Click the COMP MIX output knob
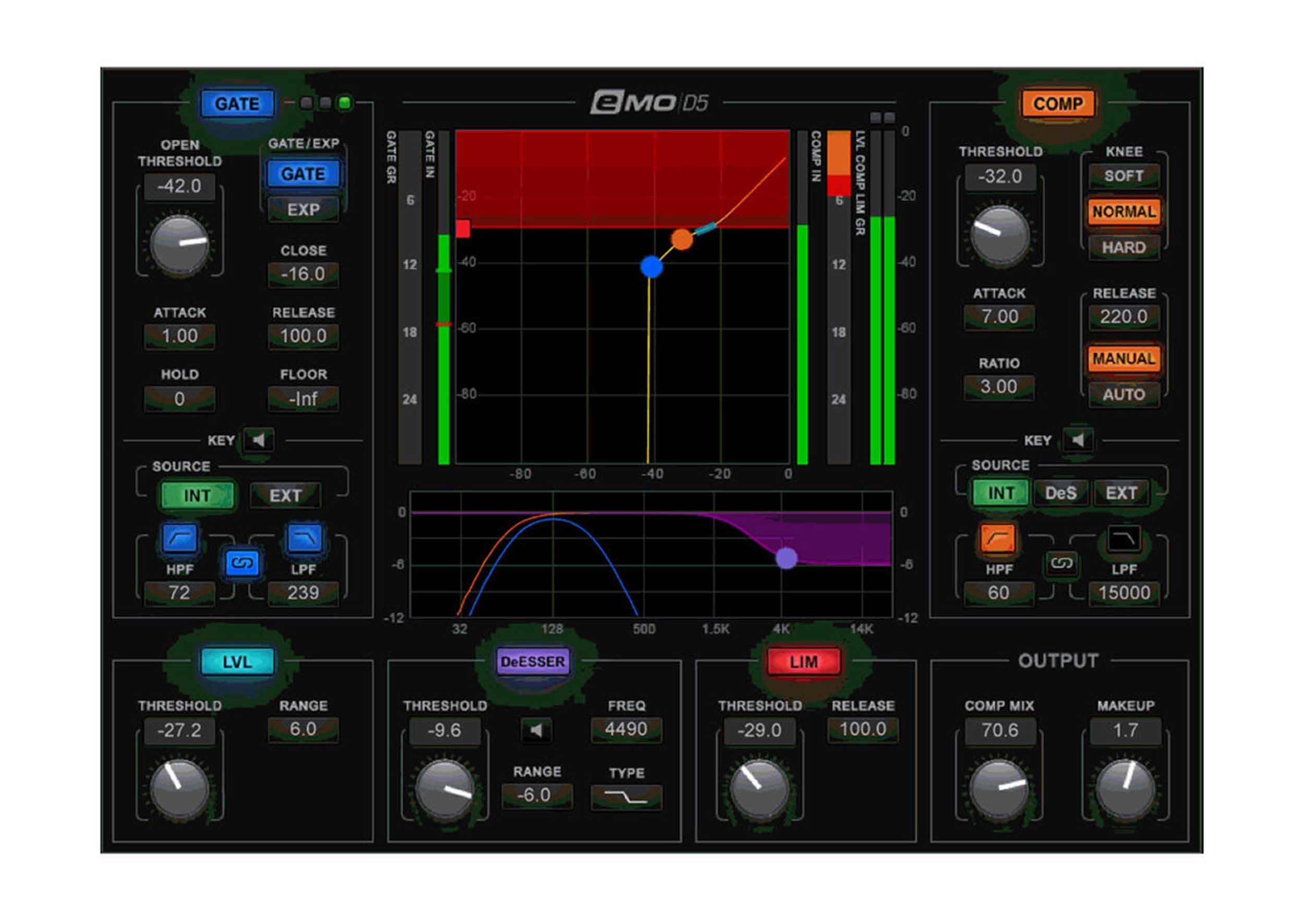This screenshot has height=924, width=1304. point(999,789)
